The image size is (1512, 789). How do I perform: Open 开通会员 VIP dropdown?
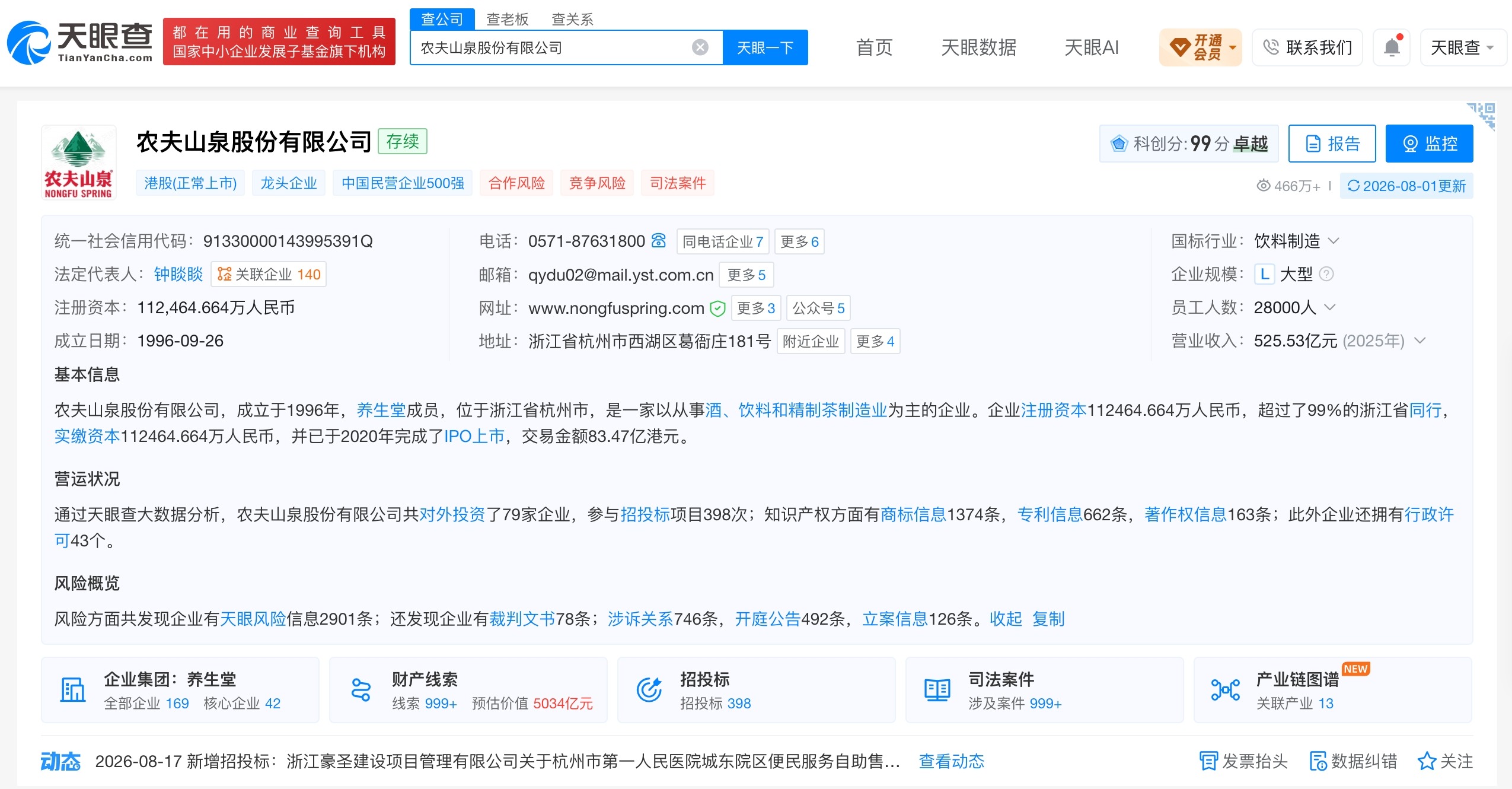(1201, 47)
